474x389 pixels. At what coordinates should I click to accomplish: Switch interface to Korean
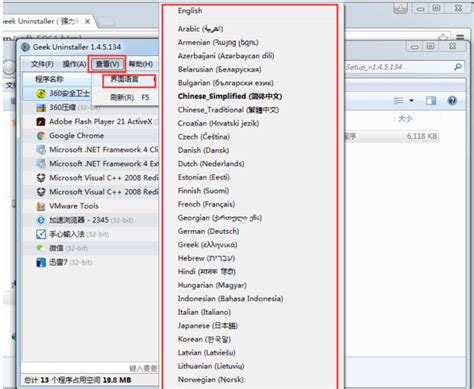tap(204, 339)
